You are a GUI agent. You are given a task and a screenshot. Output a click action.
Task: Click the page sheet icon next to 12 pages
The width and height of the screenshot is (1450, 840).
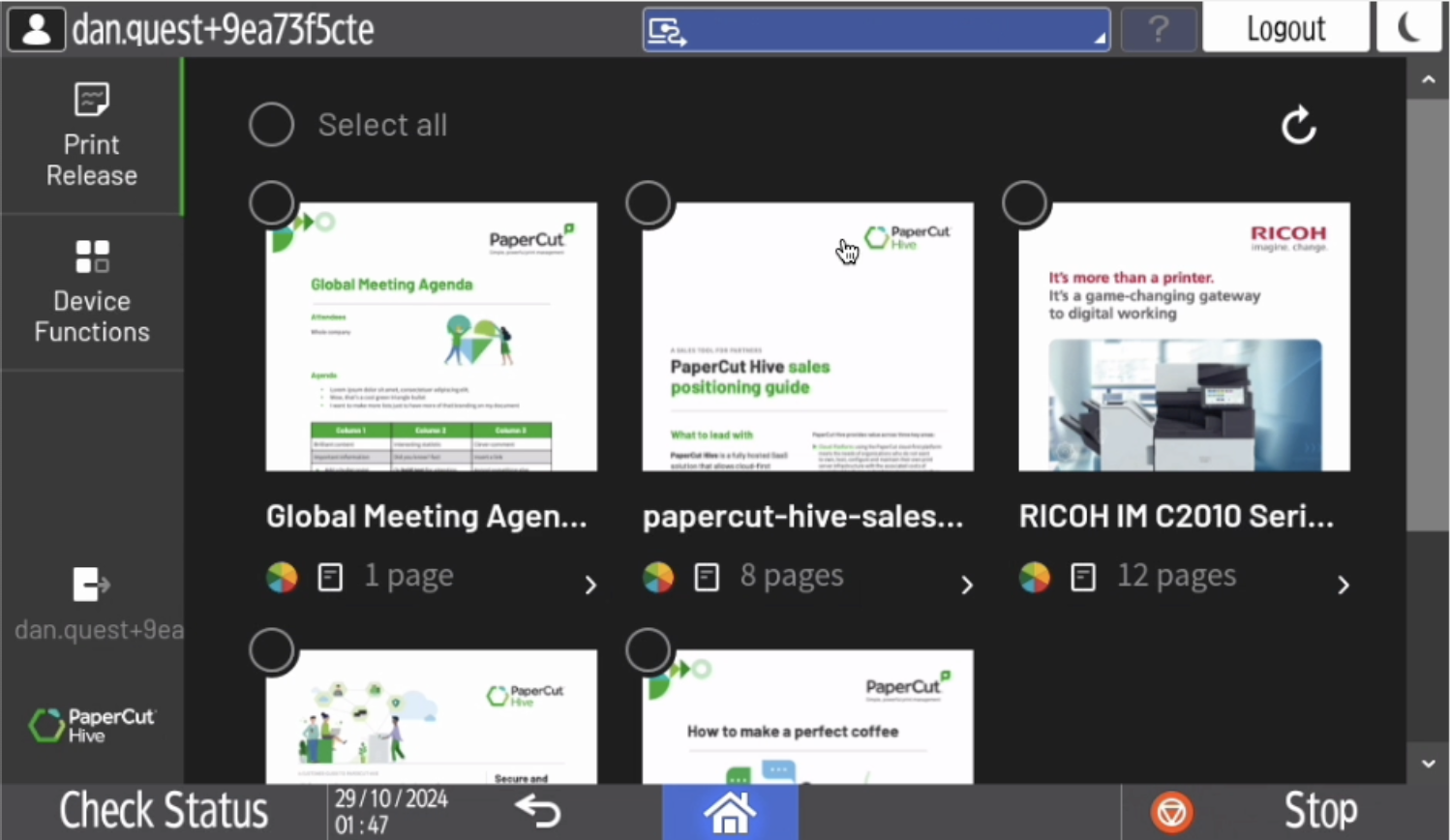1083,578
